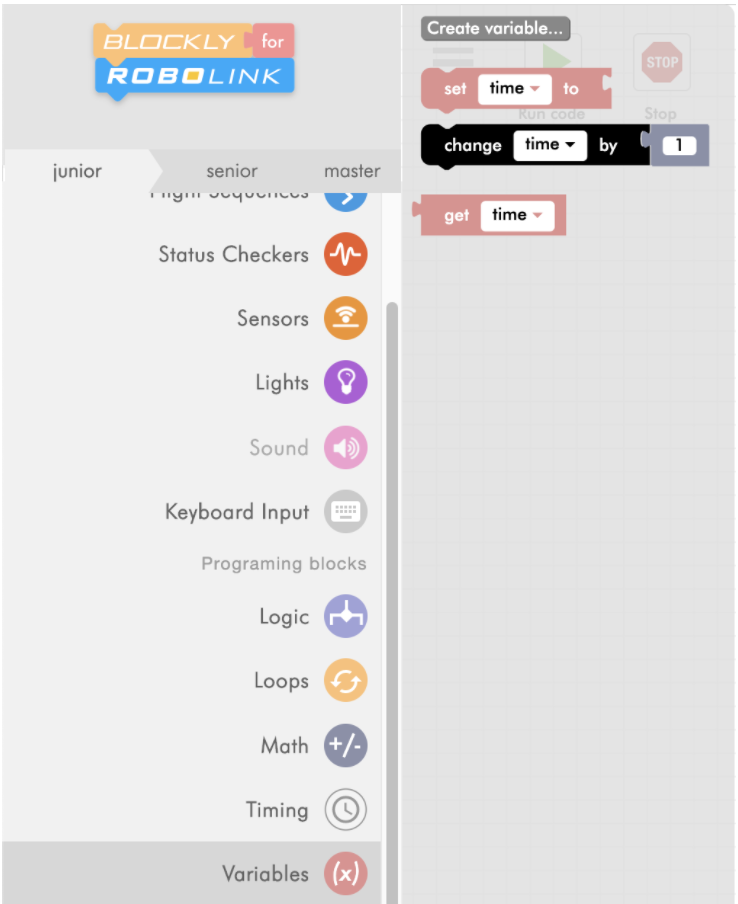Switch to the master tab

[x=352, y=171]
